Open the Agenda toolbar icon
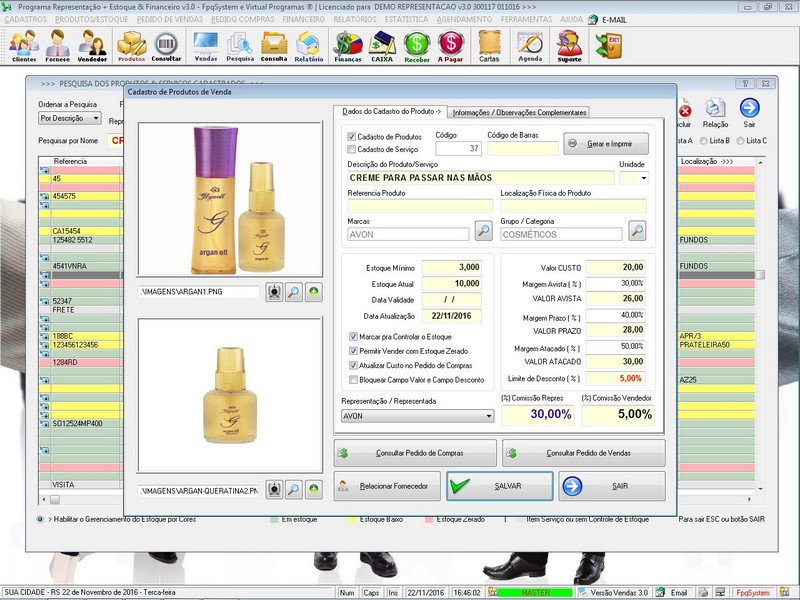This screenshot has width=800, height=600. coord(530,44)
